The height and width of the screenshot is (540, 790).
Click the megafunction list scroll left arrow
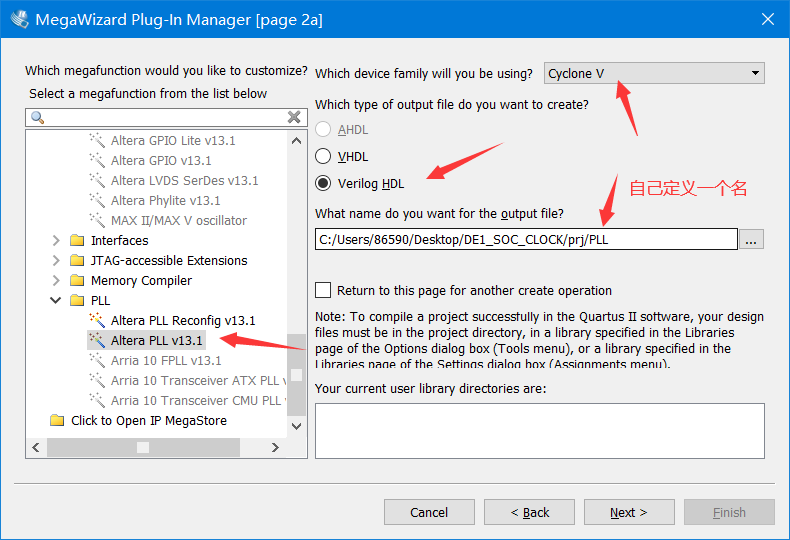[x=36, y=447]
